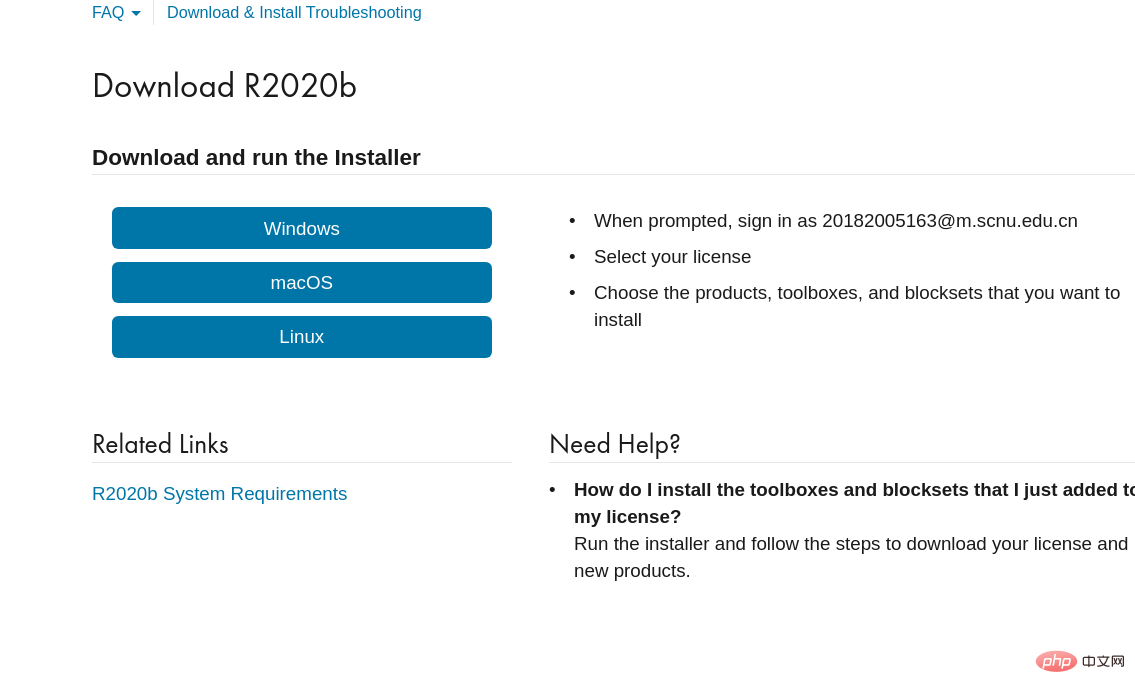Open Download & Install Troubleshooting link
The image size is (1135, 694).
[294, 13]
